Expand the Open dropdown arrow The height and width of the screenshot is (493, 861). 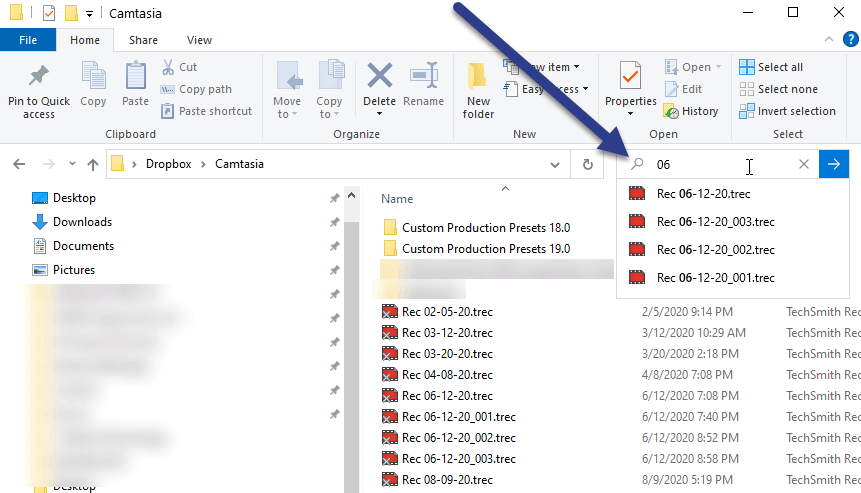pos(718,67)
